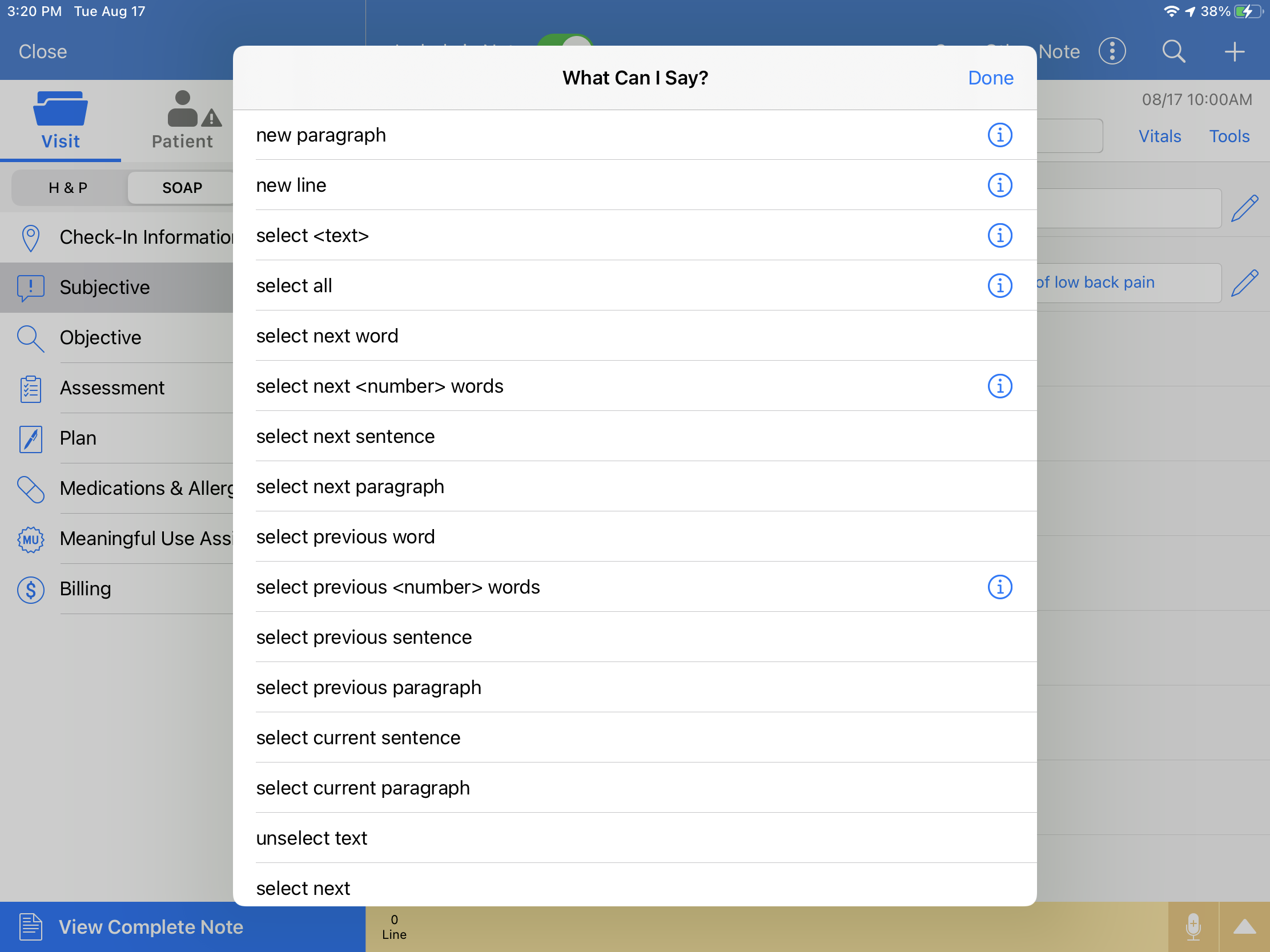
Task: Switch to SOAP tab
Action: point(183,187)
